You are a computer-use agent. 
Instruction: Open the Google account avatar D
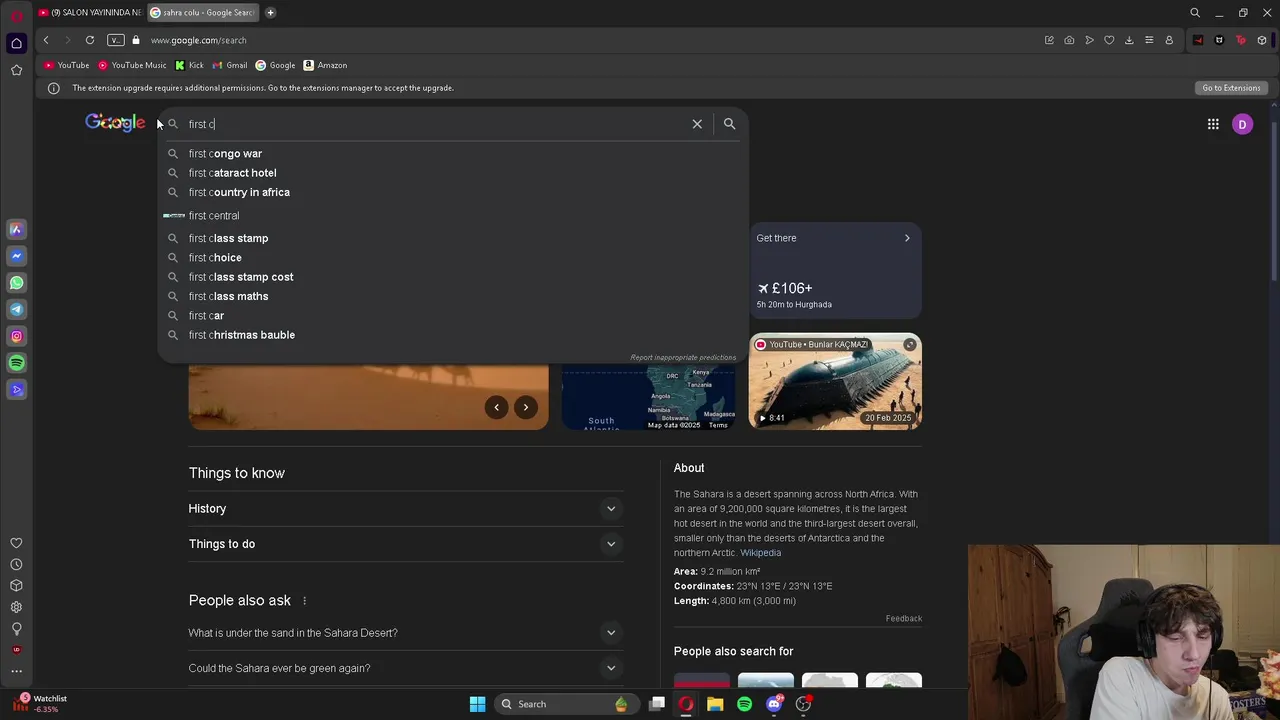(1242, 124)
